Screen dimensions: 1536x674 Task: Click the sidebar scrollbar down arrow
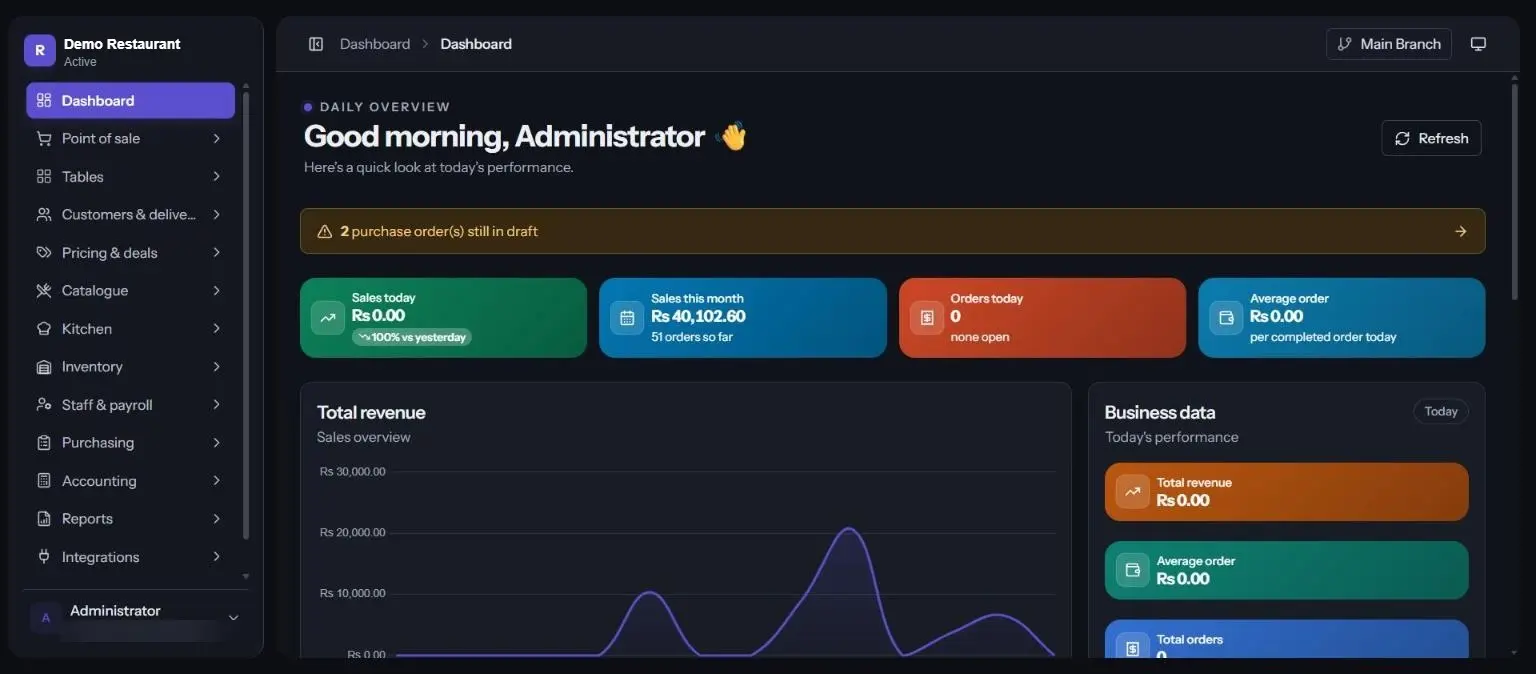(x=246, y=576)
